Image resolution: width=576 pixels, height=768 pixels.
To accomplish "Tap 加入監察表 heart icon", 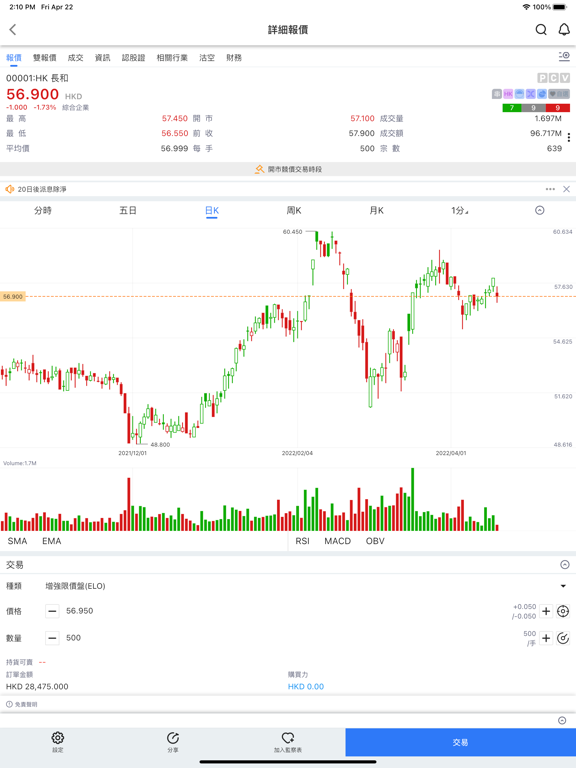I will [x=288, y=738].
